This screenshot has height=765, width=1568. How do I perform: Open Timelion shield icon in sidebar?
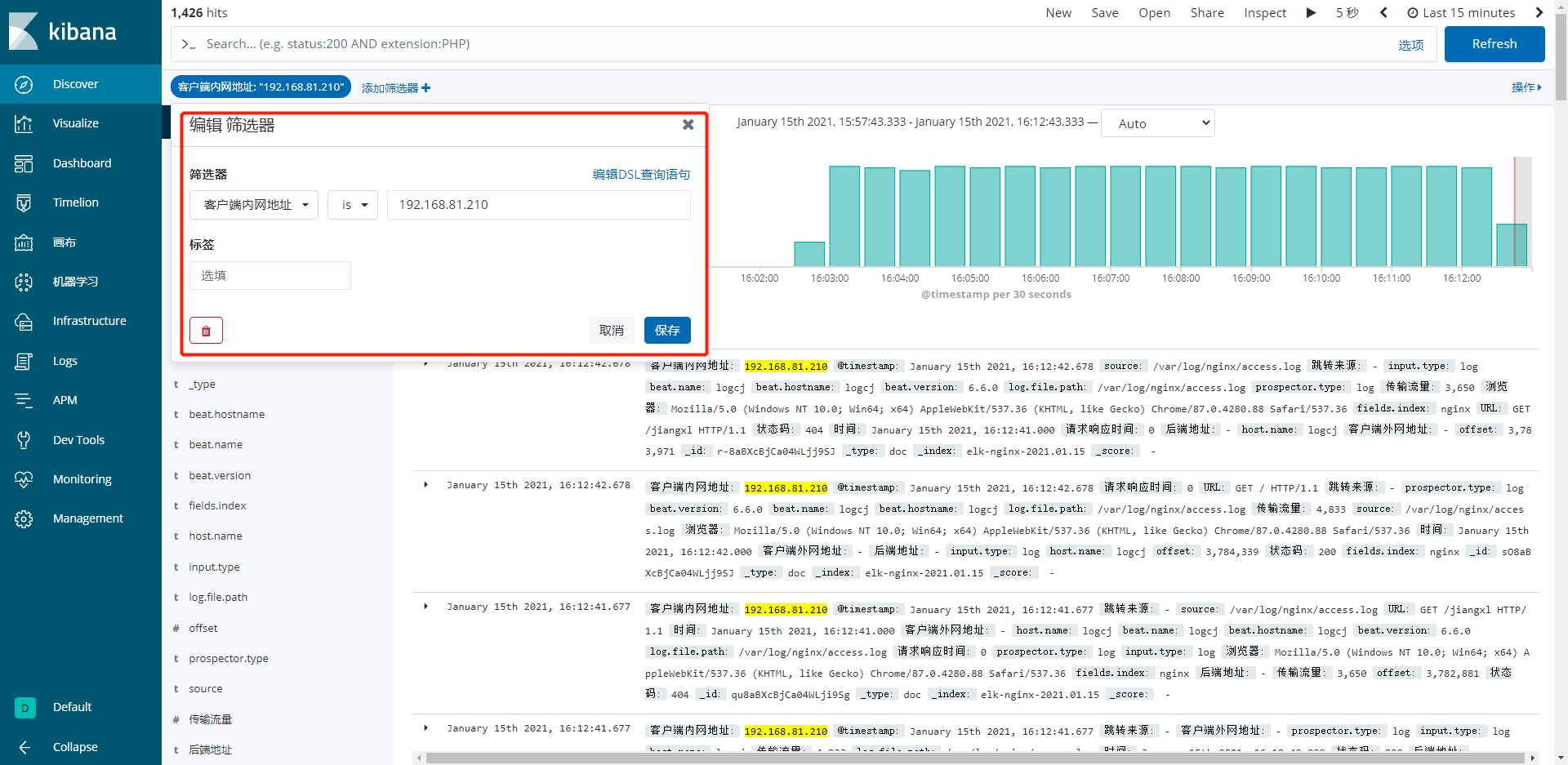pos(24,202)
